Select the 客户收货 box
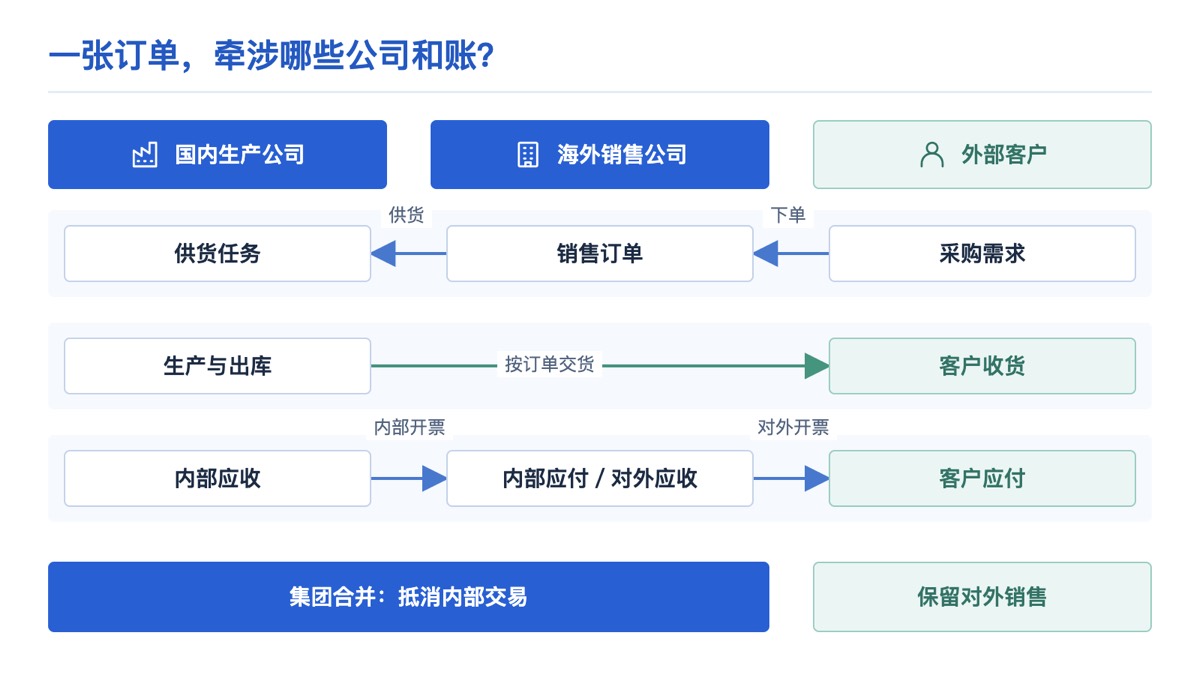Image resolution: width=1200 pixels, height=675 pixels. point(982,366)
